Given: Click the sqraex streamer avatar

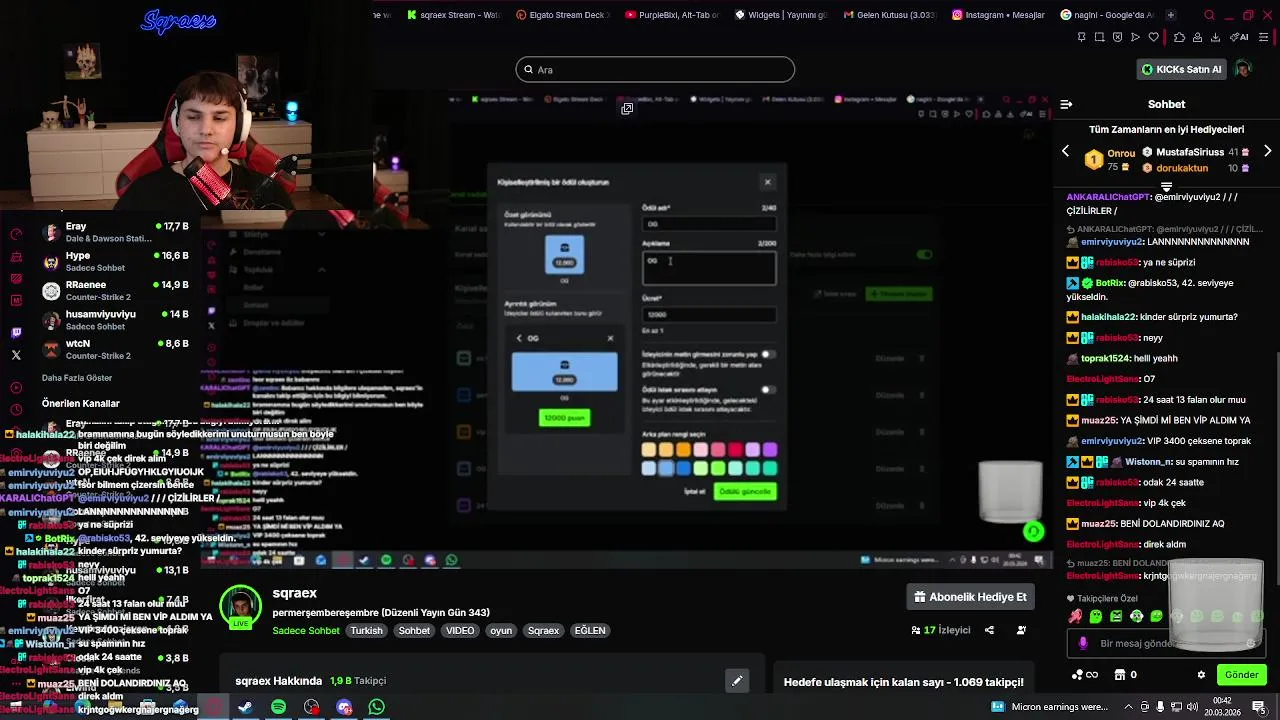Looking at the screenshot, I should click(x=241, y=607).
